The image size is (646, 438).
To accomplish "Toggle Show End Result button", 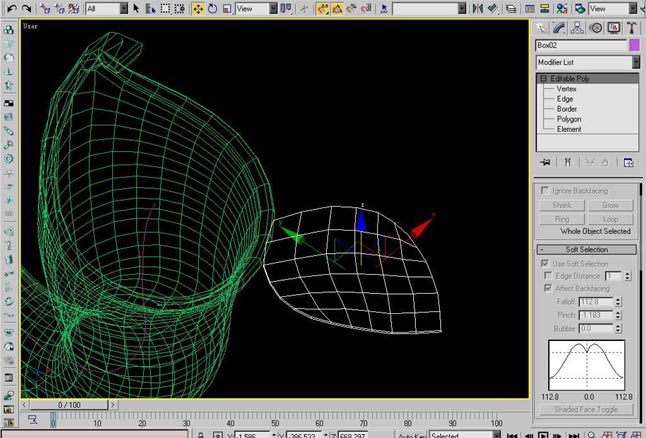I will (x=567, y=162).
